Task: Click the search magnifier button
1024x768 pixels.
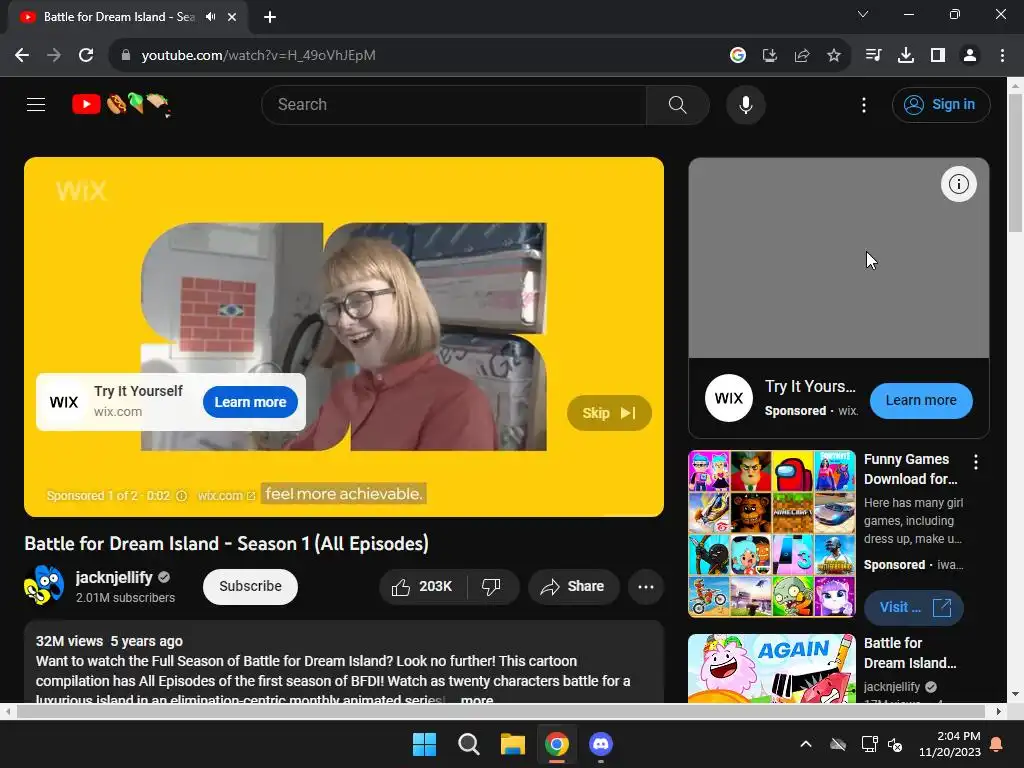Action: point(677,104)
